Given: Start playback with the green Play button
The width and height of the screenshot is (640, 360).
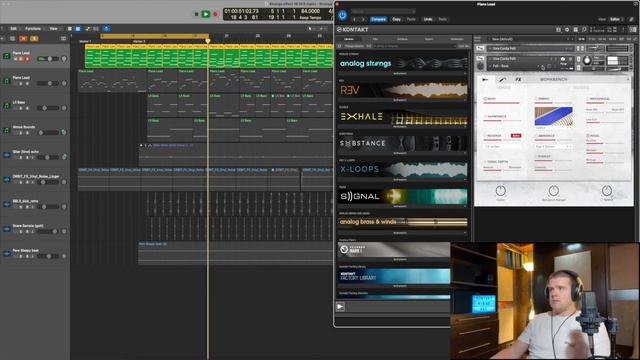Looking at the screenshot, I should pyautogui.click(x=206, y=14).
